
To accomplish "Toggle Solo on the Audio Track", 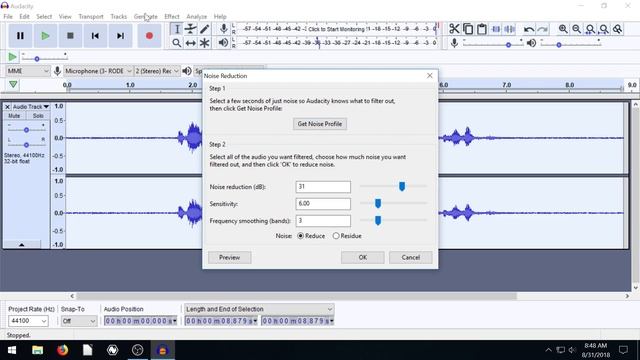I will (38, 116).
